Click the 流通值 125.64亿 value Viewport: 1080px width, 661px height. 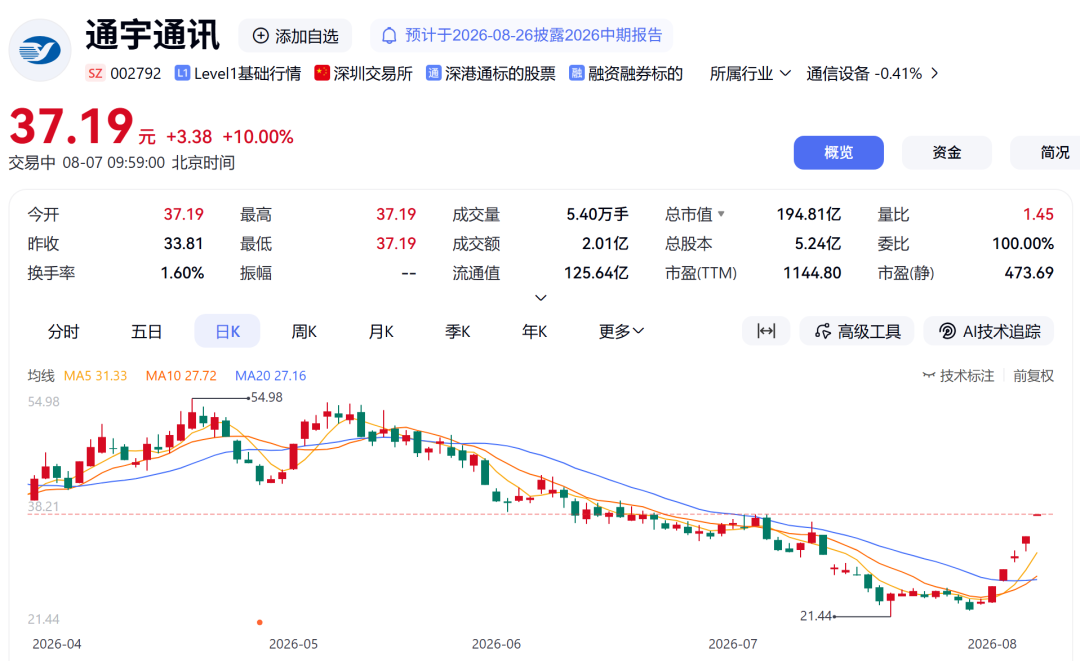596,273
